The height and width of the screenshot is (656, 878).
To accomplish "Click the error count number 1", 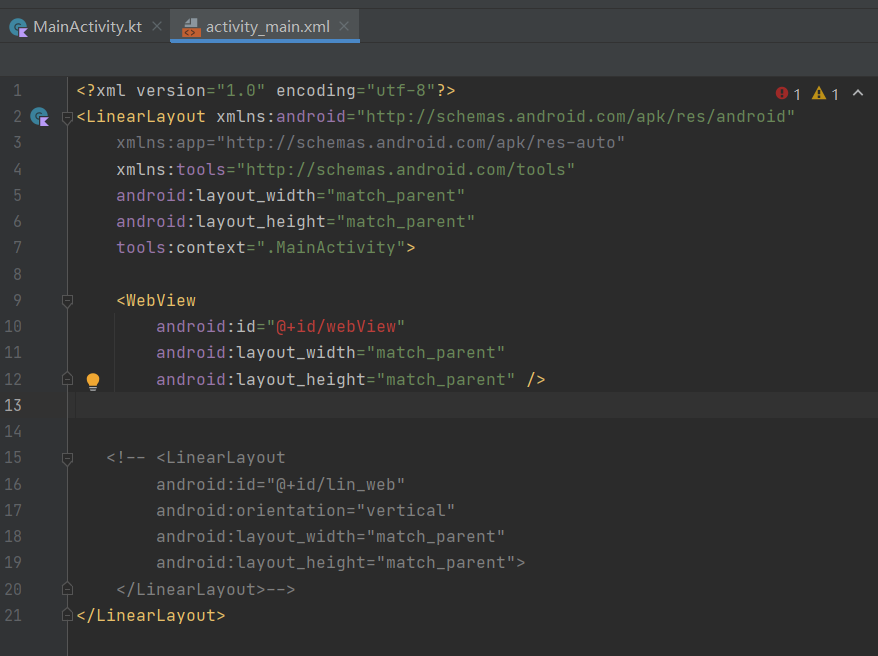I will pyautogui.click(x=797, y=94).
